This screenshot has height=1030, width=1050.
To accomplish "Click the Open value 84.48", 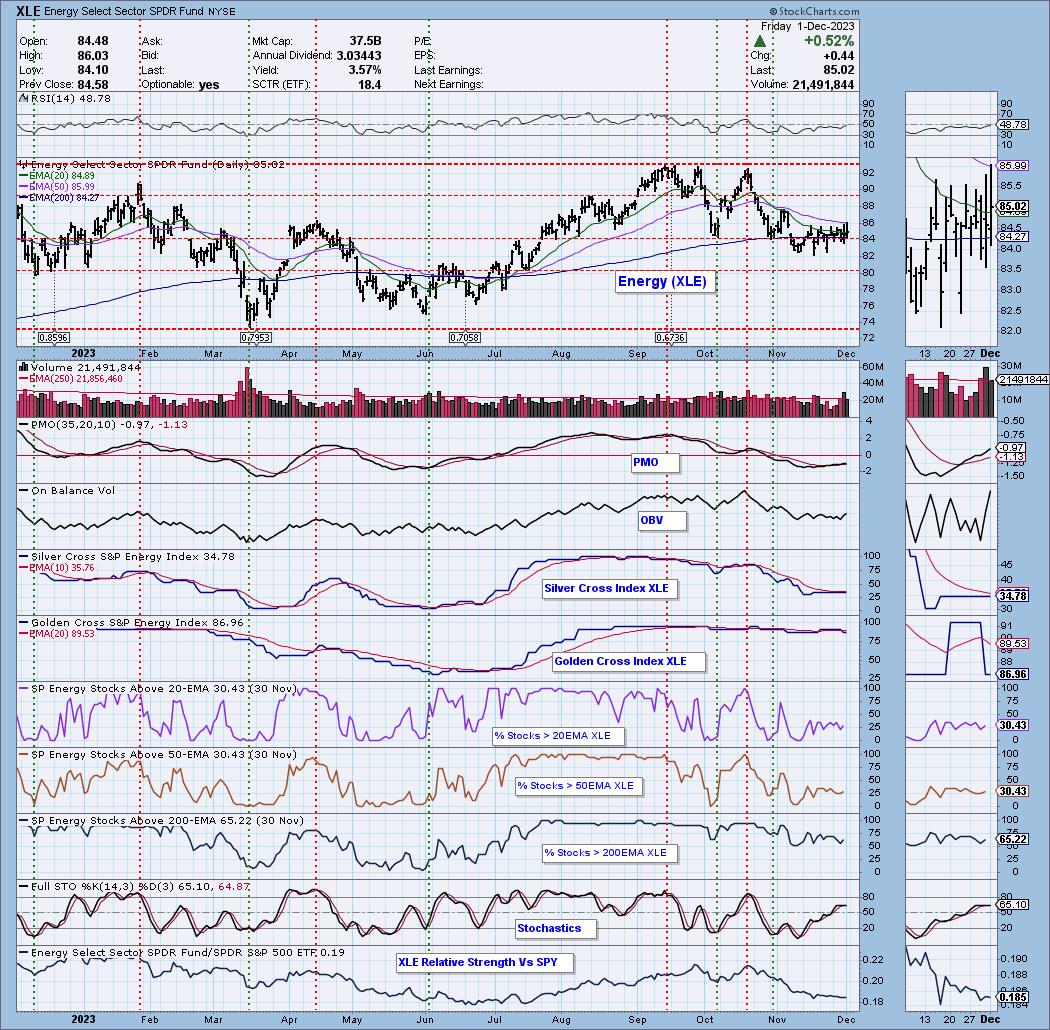I will pyautogui.click(x=92, y=42).
